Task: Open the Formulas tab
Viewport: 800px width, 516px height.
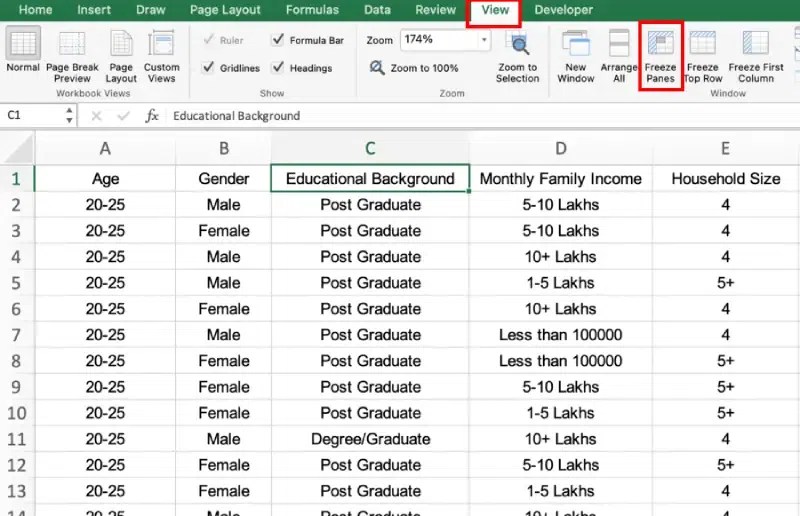Action: coord(312,10)
